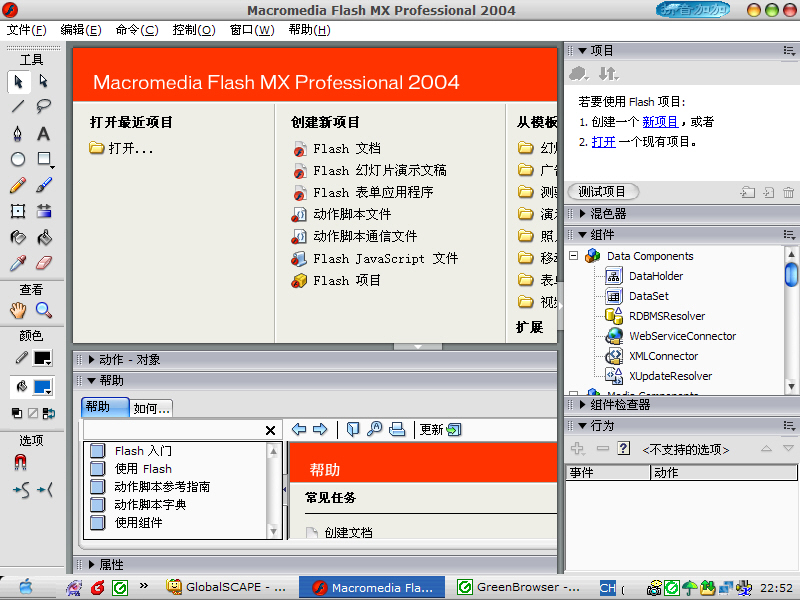Select the Pen tool
The image size is (800, 600).
pyautogui.click(x=18, y=133)
